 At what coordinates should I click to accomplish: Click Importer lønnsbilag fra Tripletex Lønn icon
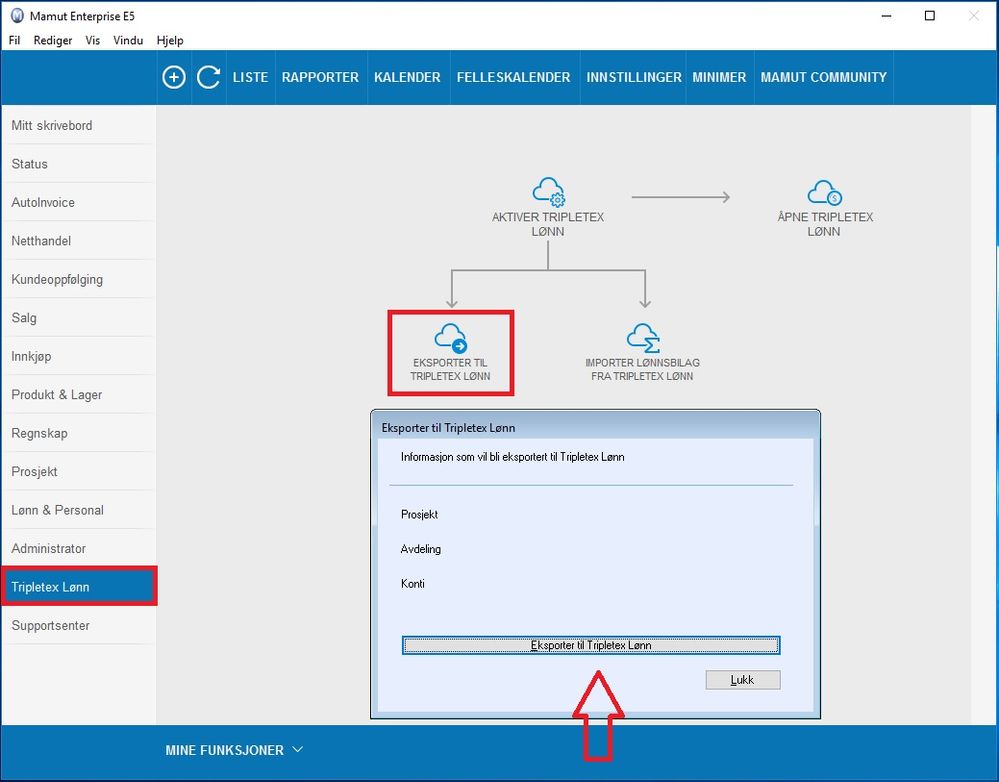(x=643, y=338)
